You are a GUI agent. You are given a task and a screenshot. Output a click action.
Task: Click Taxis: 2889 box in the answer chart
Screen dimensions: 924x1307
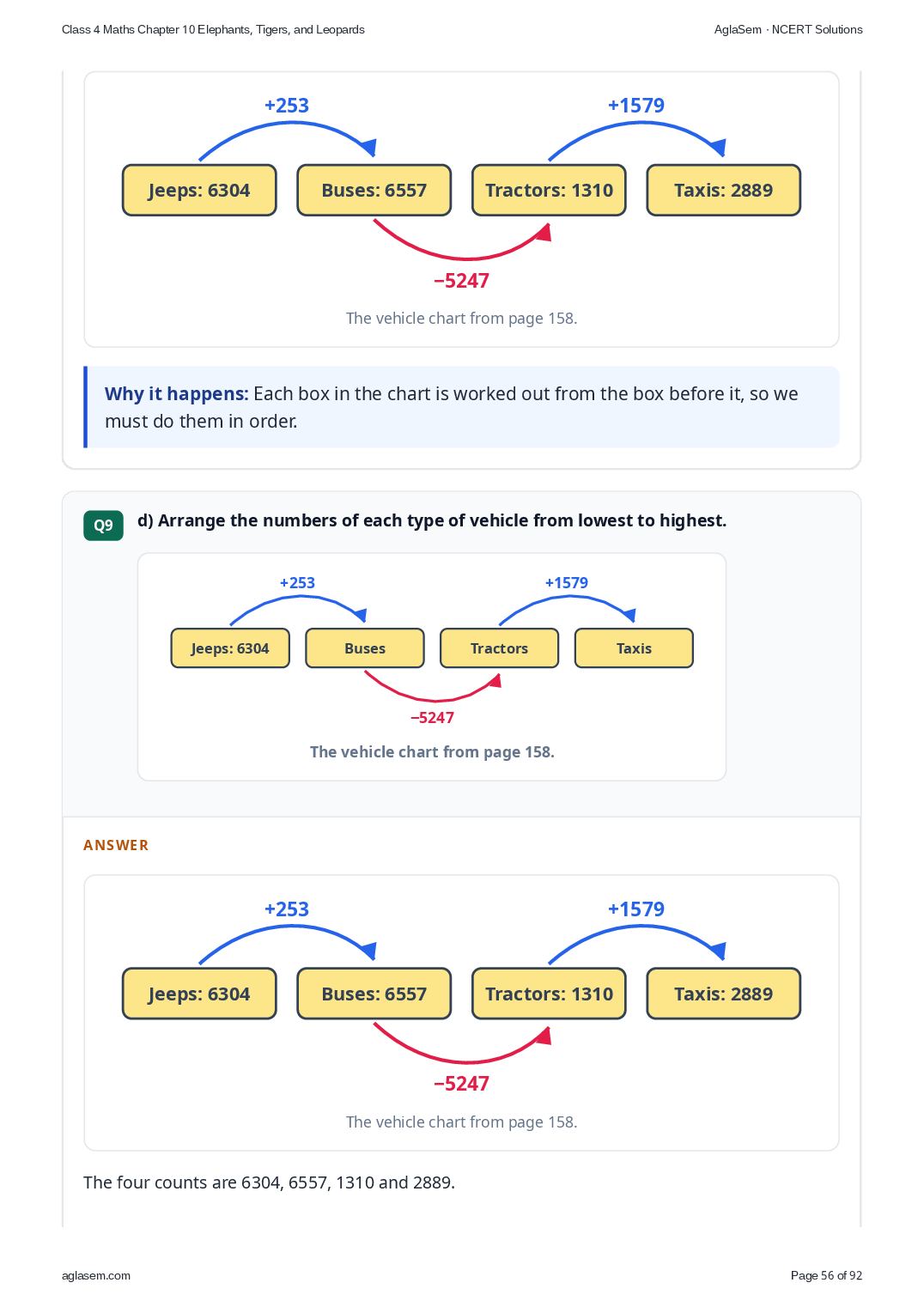click(x=724, y=994)
